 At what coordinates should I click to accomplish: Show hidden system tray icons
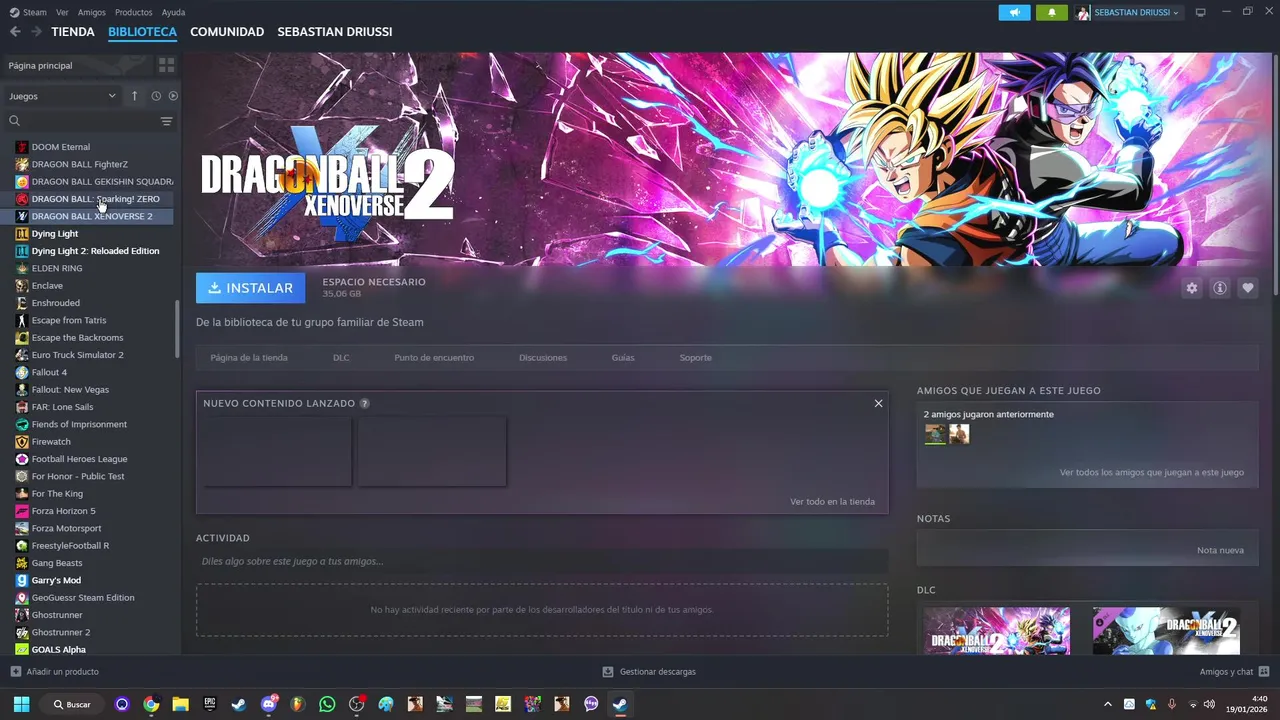1107,704
